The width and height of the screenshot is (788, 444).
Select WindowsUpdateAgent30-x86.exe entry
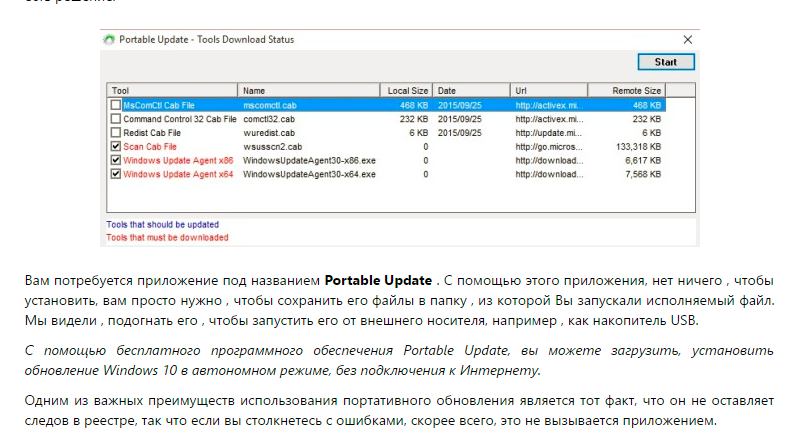309,160
